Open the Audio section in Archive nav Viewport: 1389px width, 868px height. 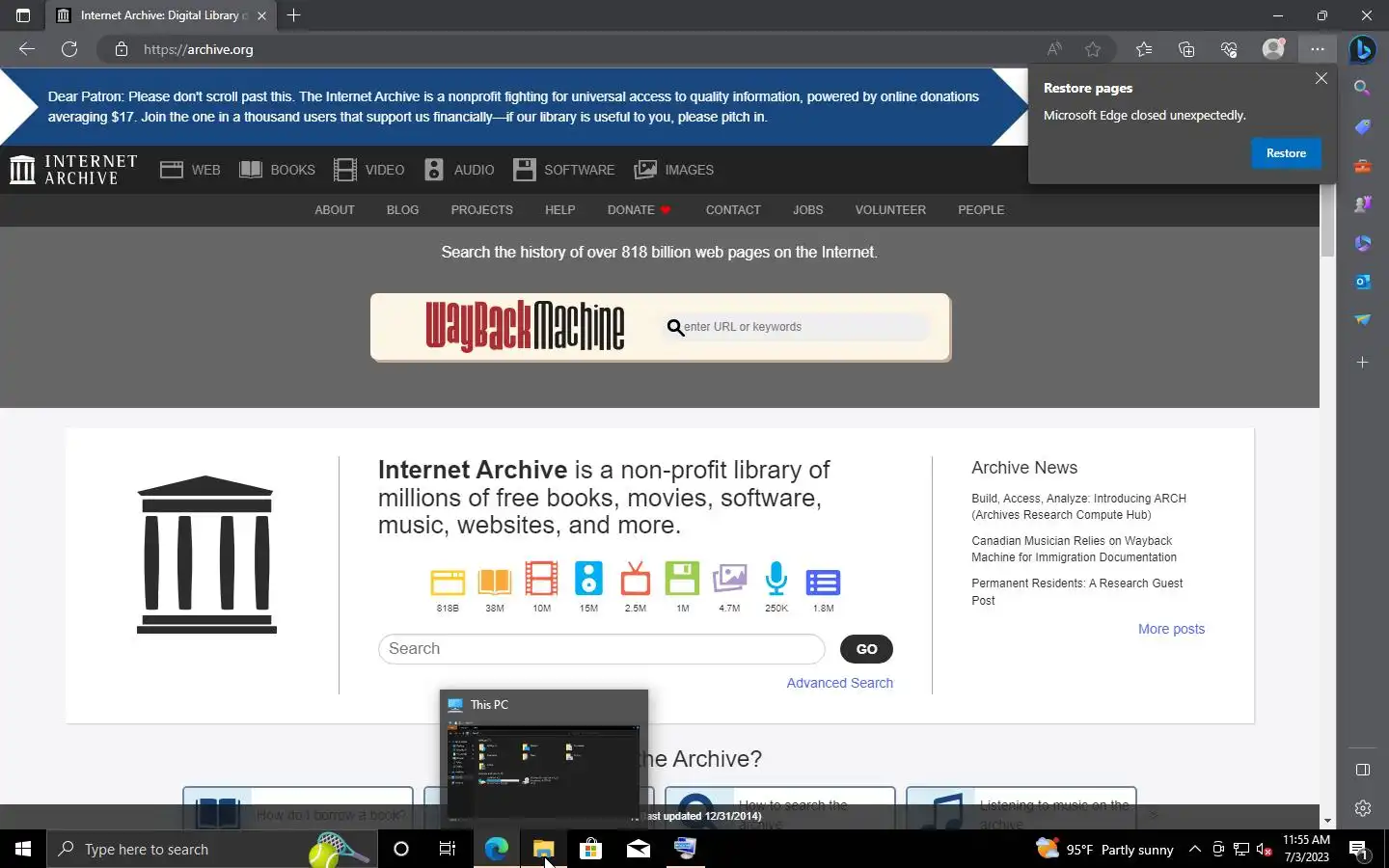coord(459,170)
